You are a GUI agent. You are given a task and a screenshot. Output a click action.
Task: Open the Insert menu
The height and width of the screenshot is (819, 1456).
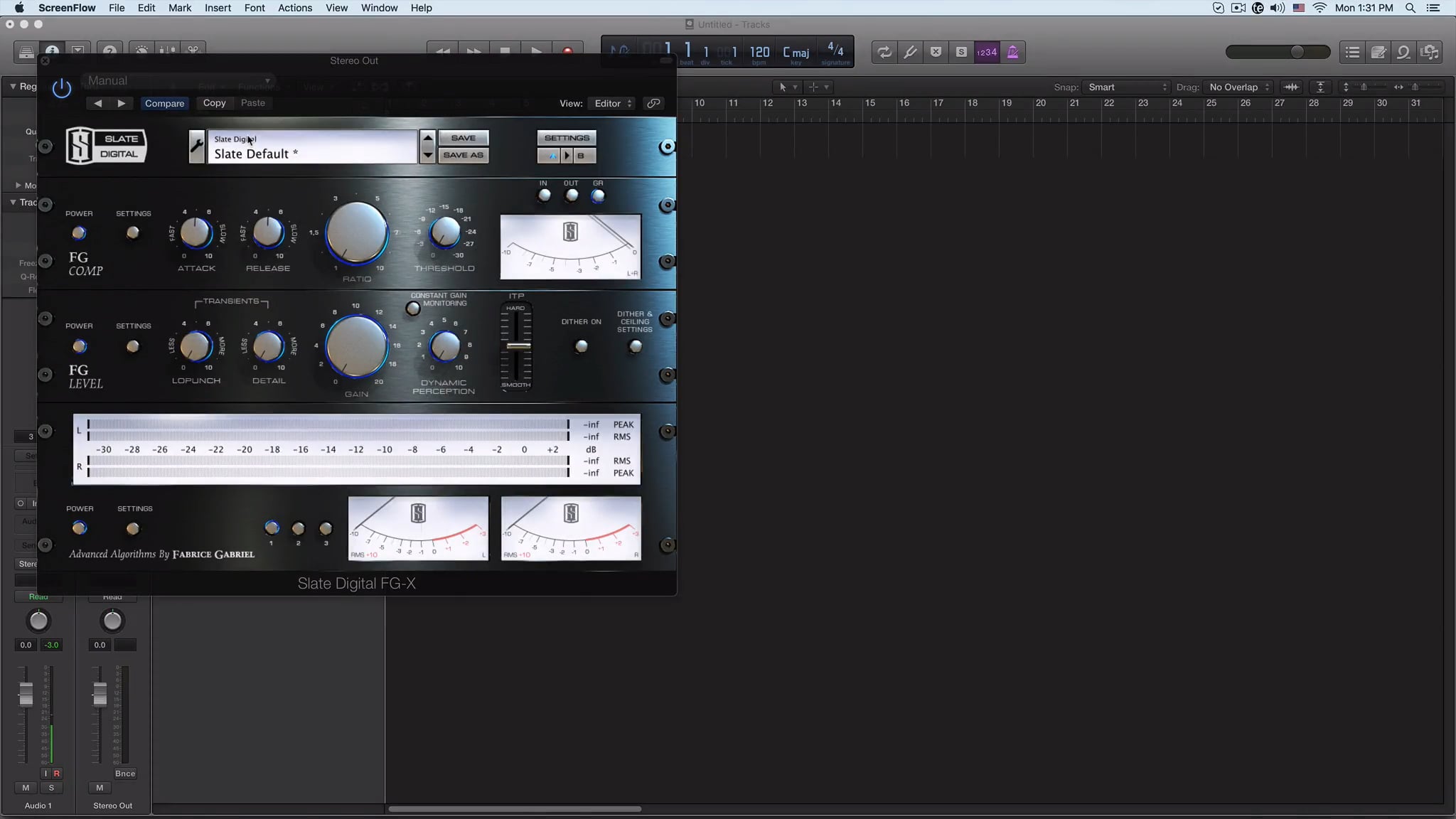click(218, 8)
